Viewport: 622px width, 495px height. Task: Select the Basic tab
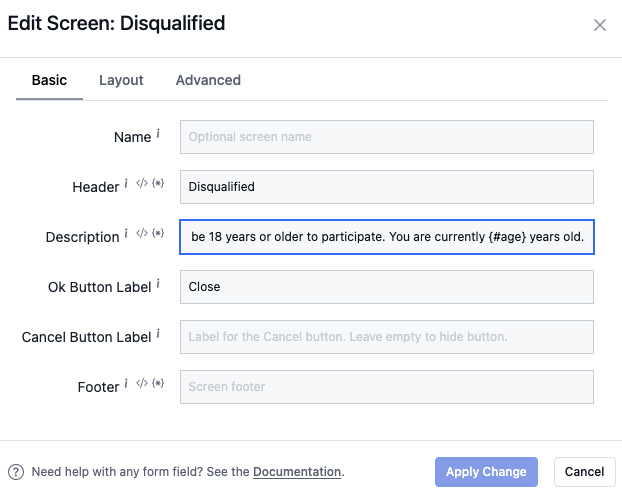pyautogui.click(x=49, y=80)
